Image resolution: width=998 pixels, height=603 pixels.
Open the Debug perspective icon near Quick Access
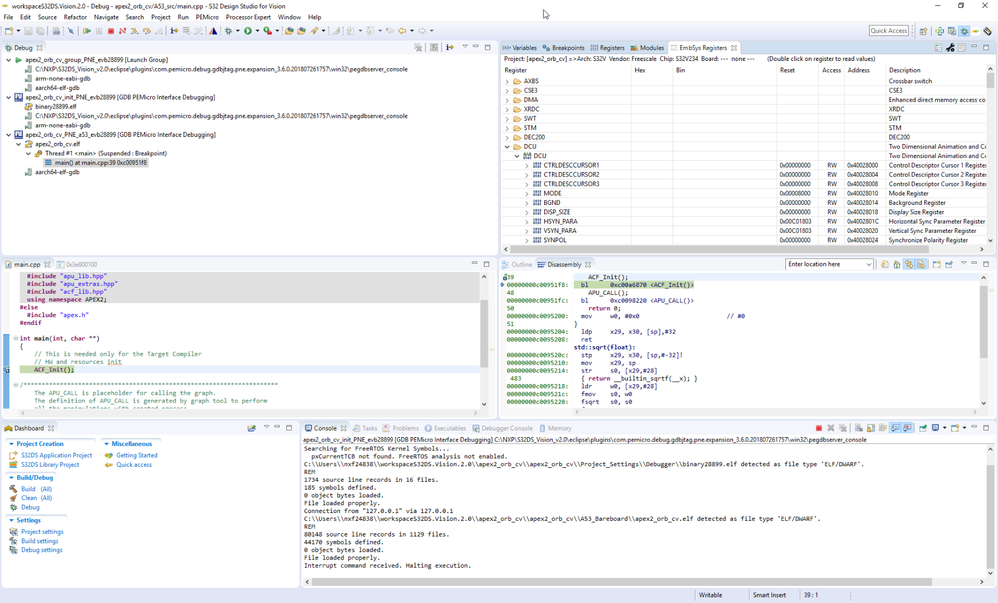(964, 31)
